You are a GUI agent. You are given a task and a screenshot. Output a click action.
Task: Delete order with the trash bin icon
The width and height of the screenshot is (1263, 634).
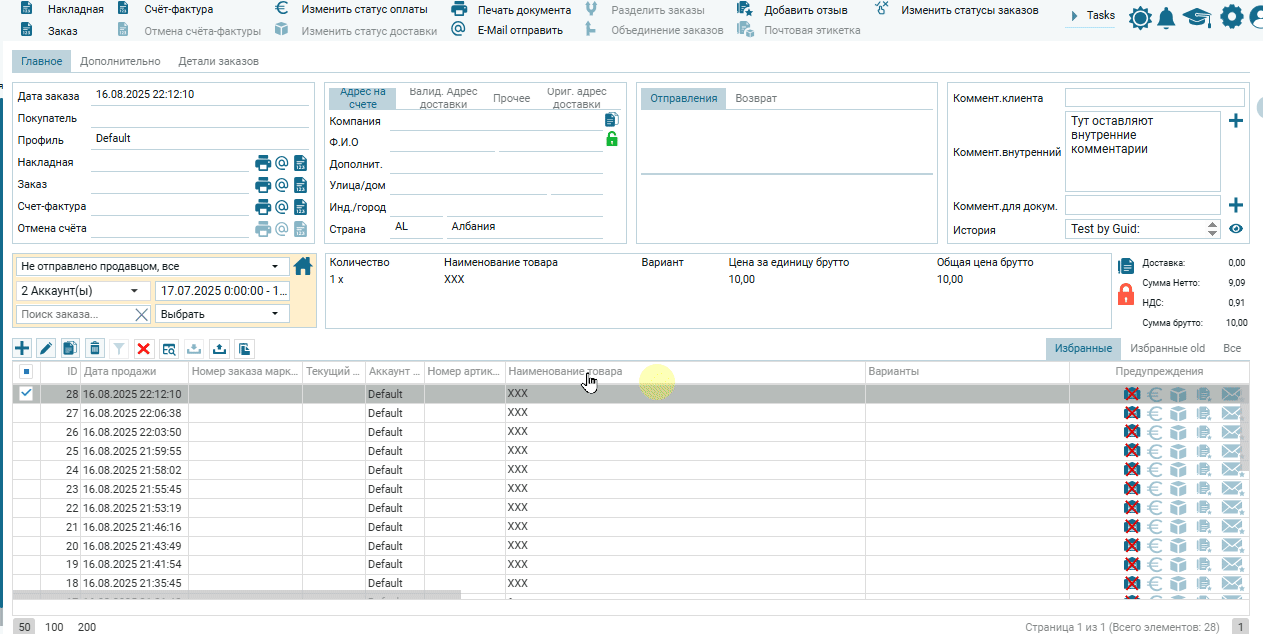(94, 348)
